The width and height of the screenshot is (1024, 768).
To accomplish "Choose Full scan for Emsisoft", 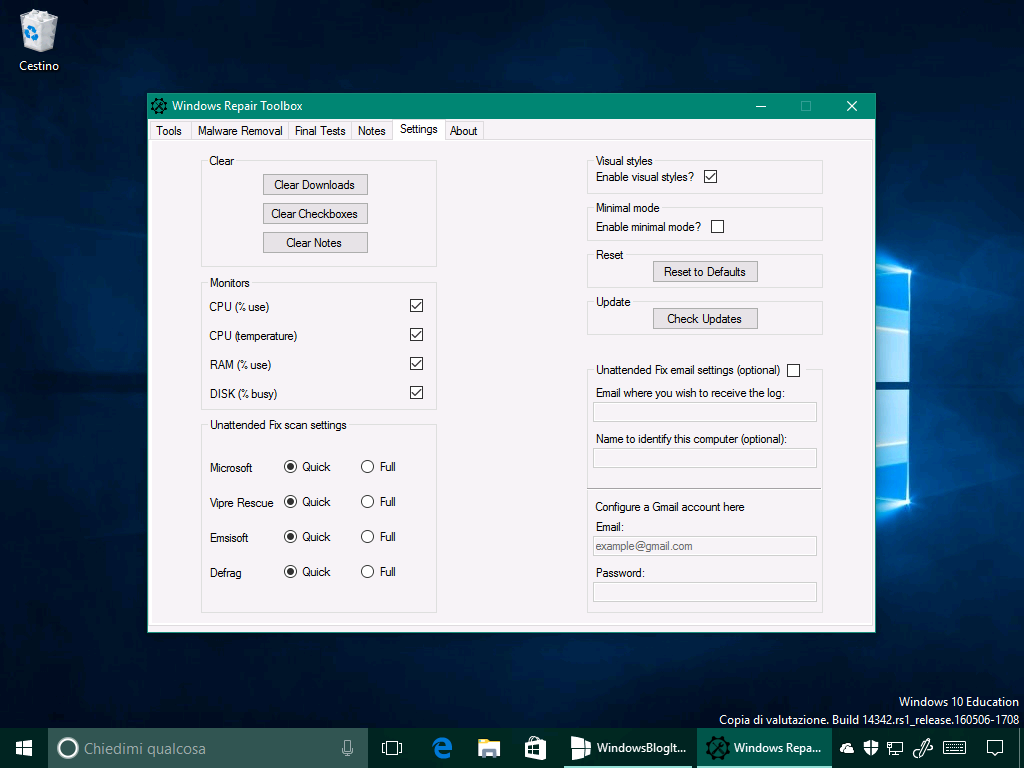I will (378, 537).
